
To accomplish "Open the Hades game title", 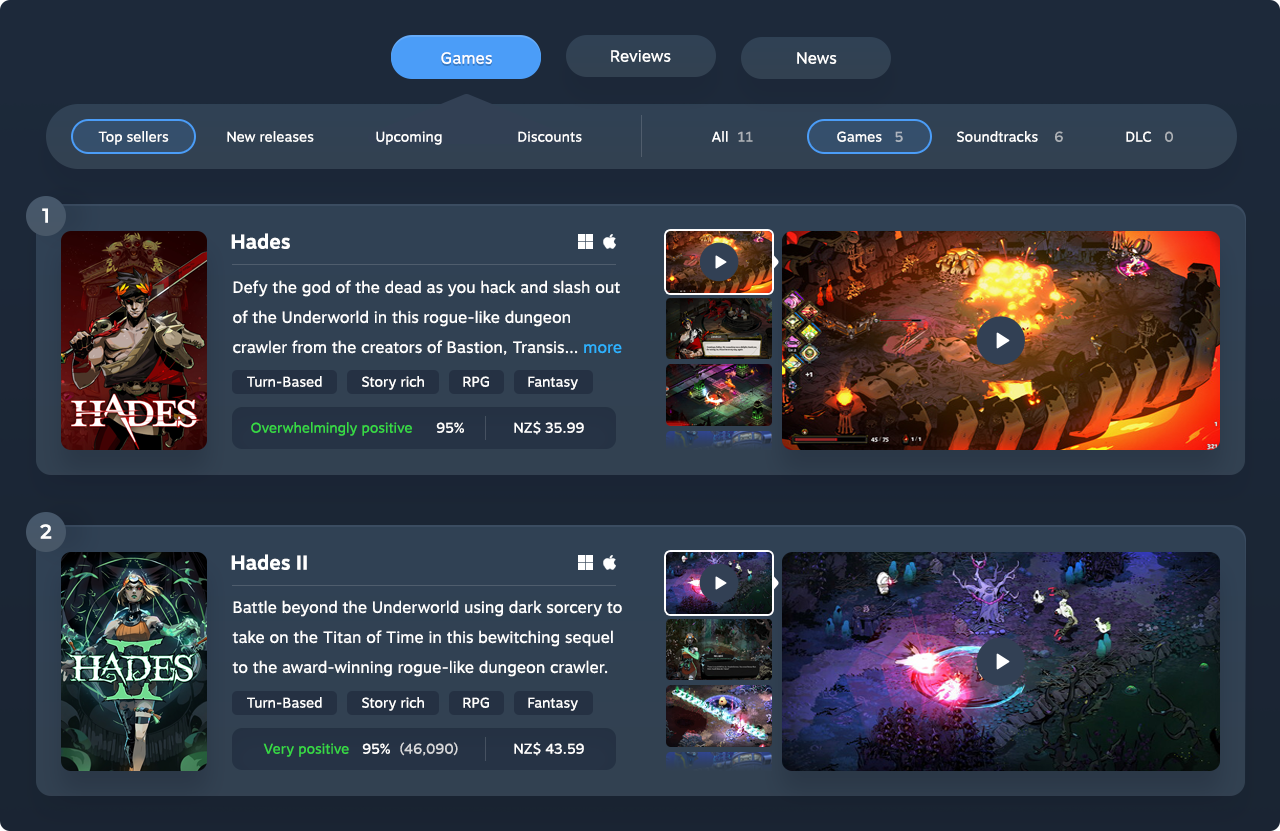I will click(260, 242).
